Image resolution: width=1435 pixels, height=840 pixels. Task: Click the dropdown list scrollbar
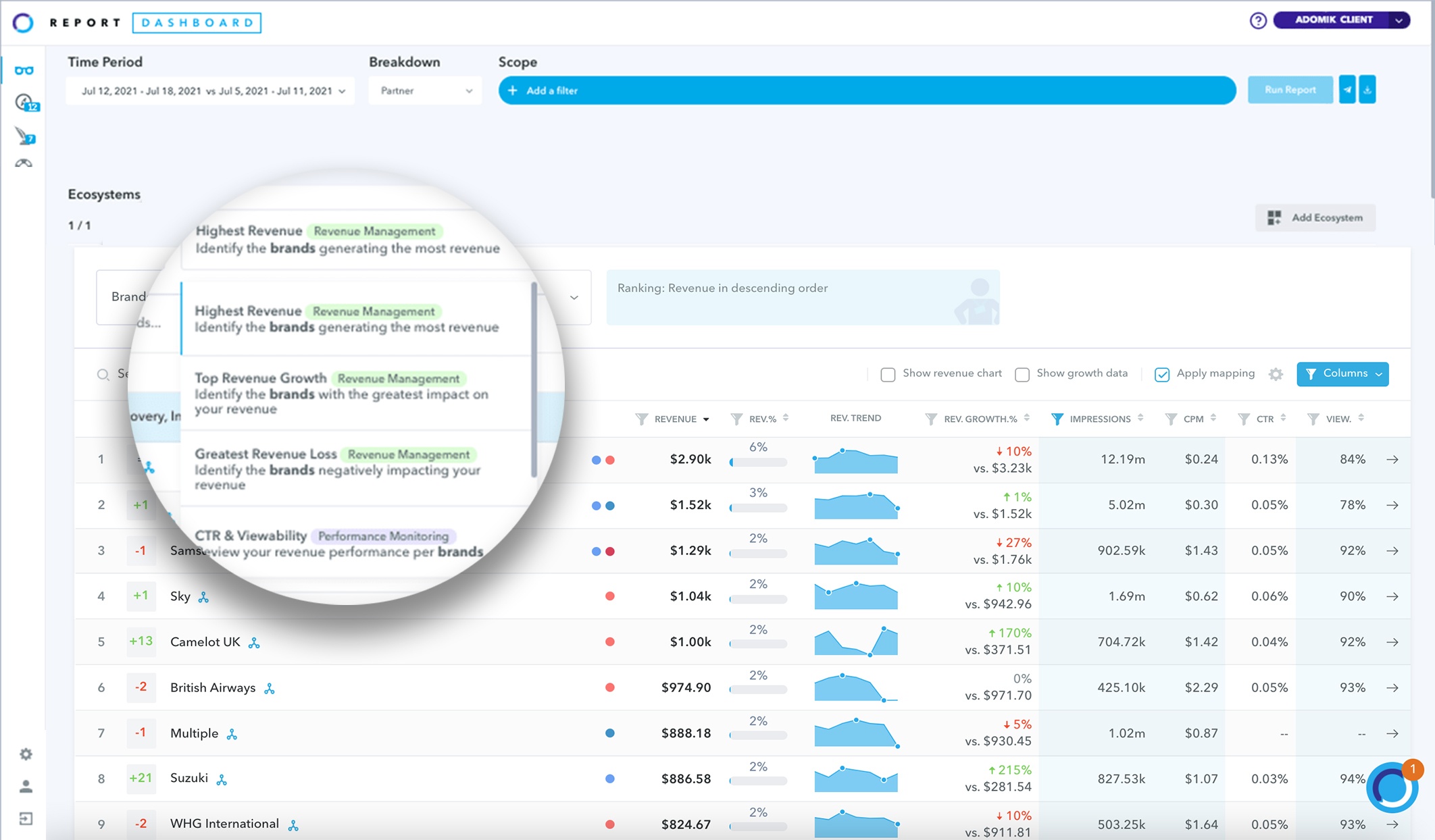pyautogui.click(x=534, y=378)
